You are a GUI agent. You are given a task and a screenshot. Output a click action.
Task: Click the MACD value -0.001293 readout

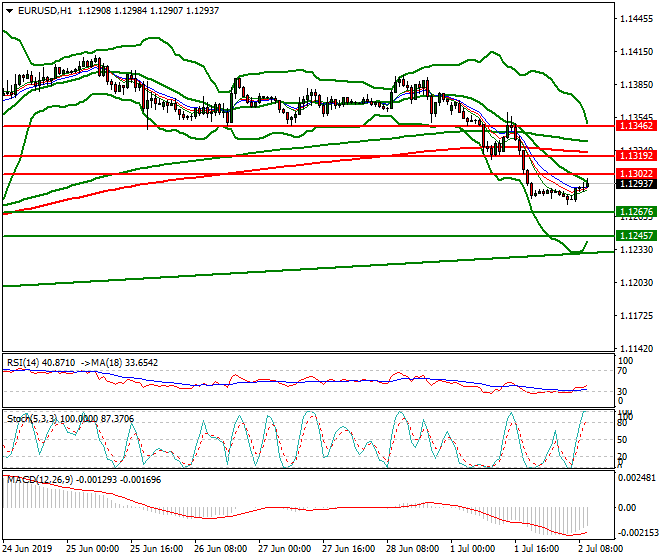point(97,480)
